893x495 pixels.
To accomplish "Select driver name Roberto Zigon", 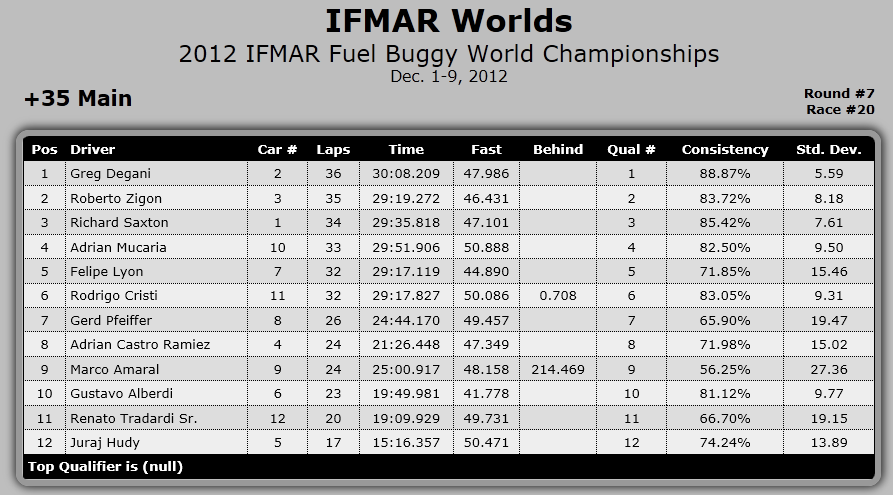I will pyautogui.click(x=116, y=198).
